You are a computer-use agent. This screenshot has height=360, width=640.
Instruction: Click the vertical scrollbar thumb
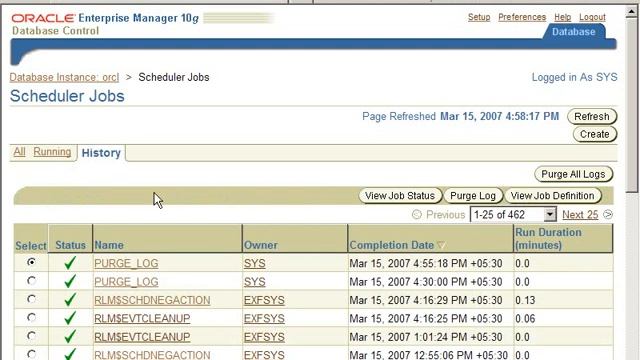632,105
